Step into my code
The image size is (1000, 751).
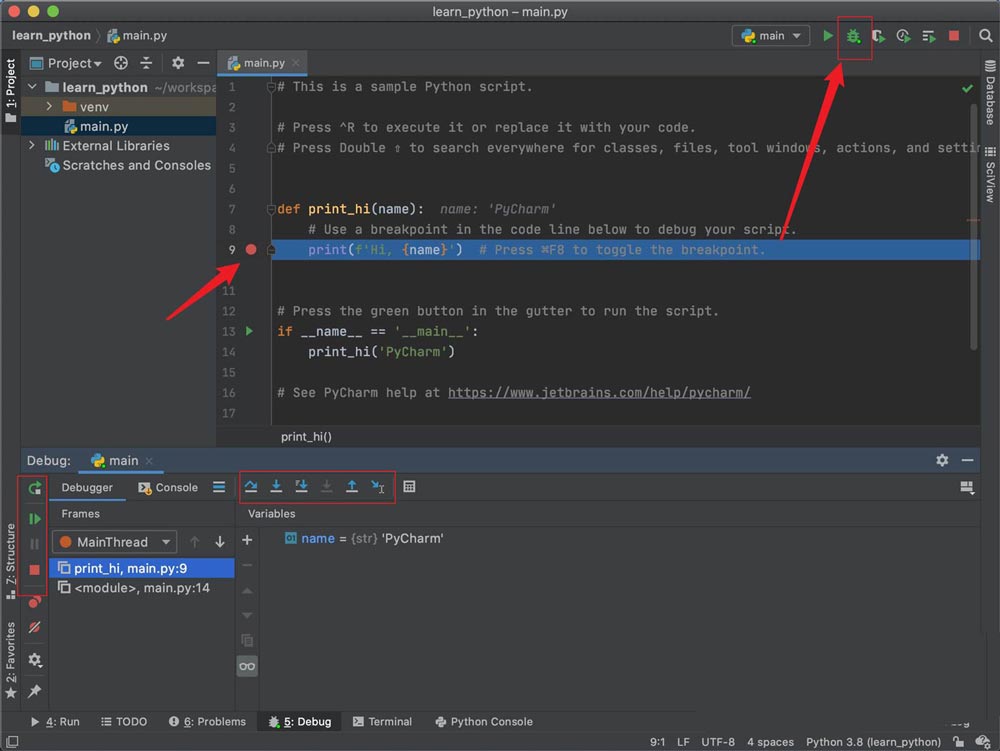pos(301,486)
